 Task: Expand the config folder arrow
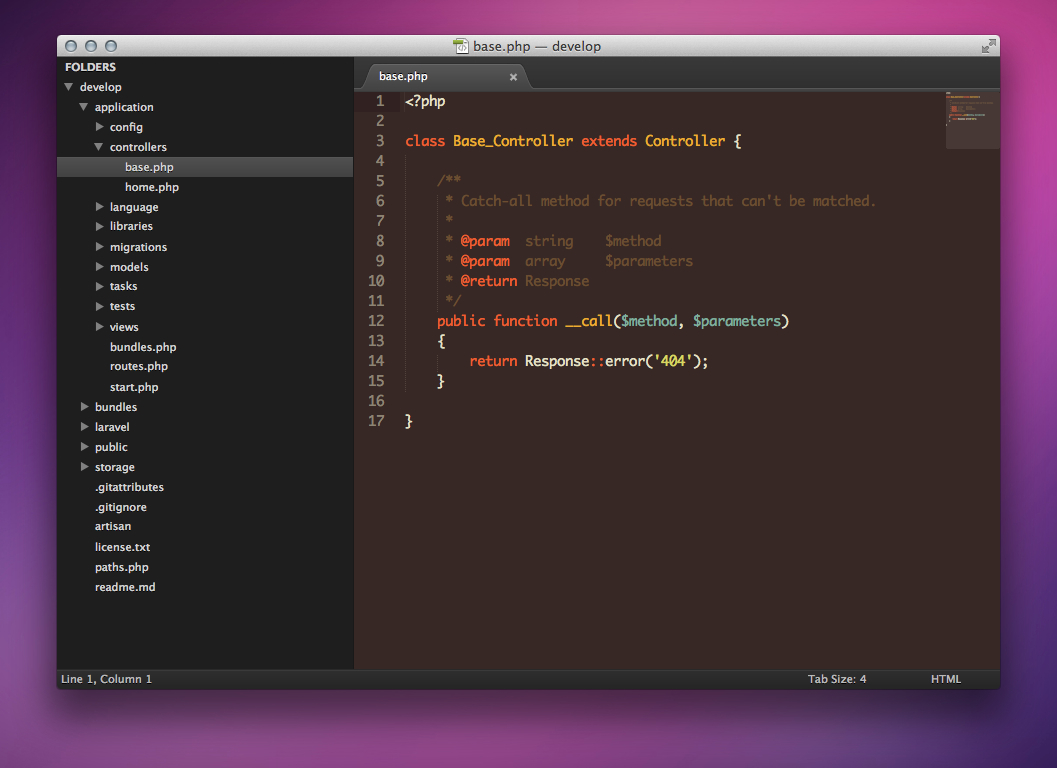[100, 127]
